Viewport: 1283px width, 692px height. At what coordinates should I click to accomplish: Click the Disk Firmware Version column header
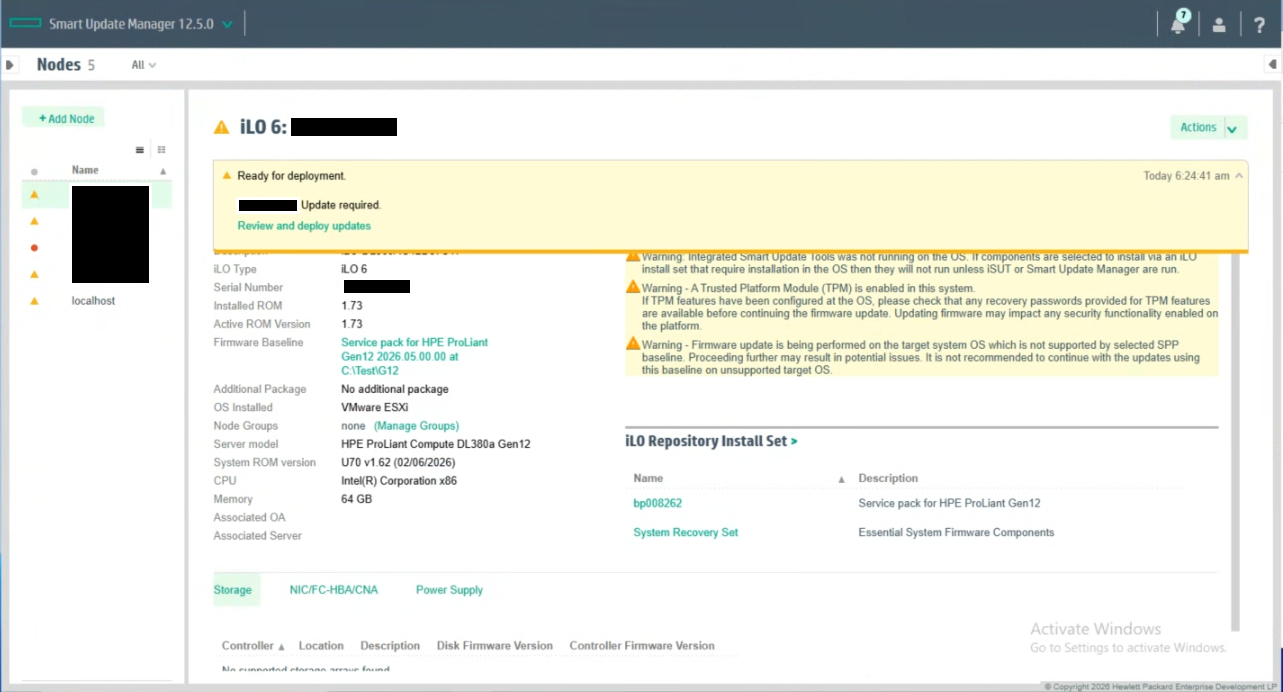click(495, 646)
